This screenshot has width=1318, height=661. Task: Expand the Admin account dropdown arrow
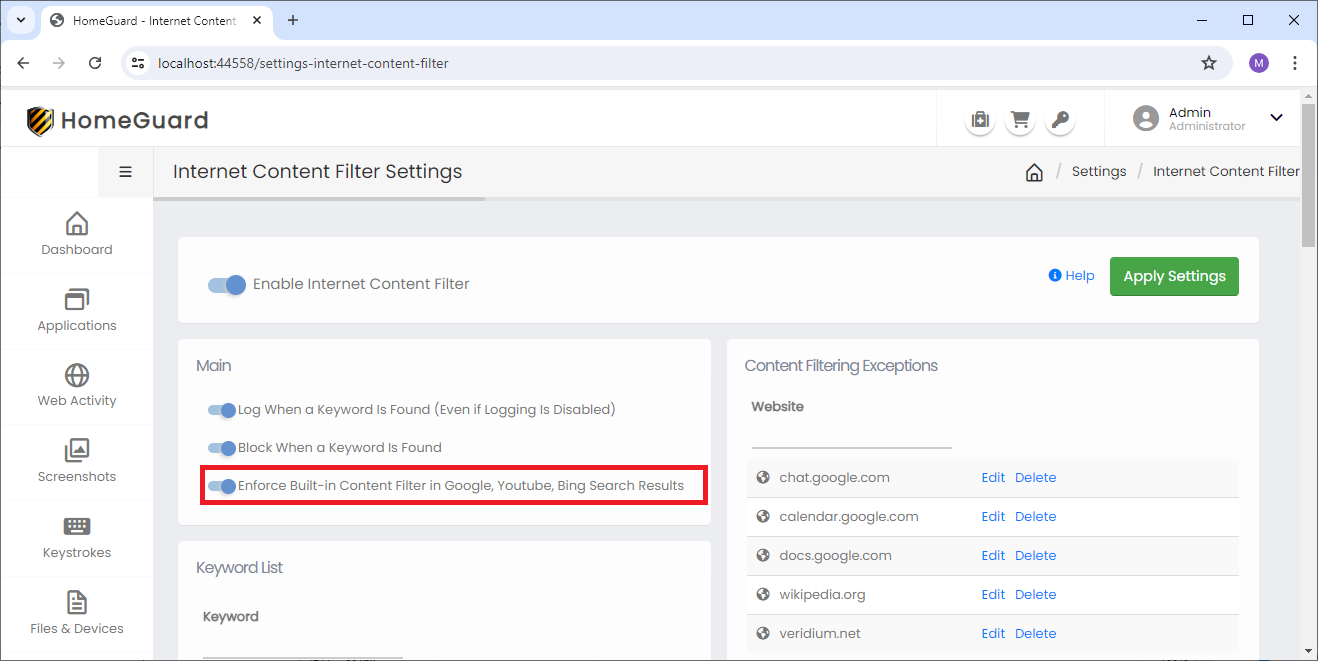pyautogui.click(x=1276, y=118)
